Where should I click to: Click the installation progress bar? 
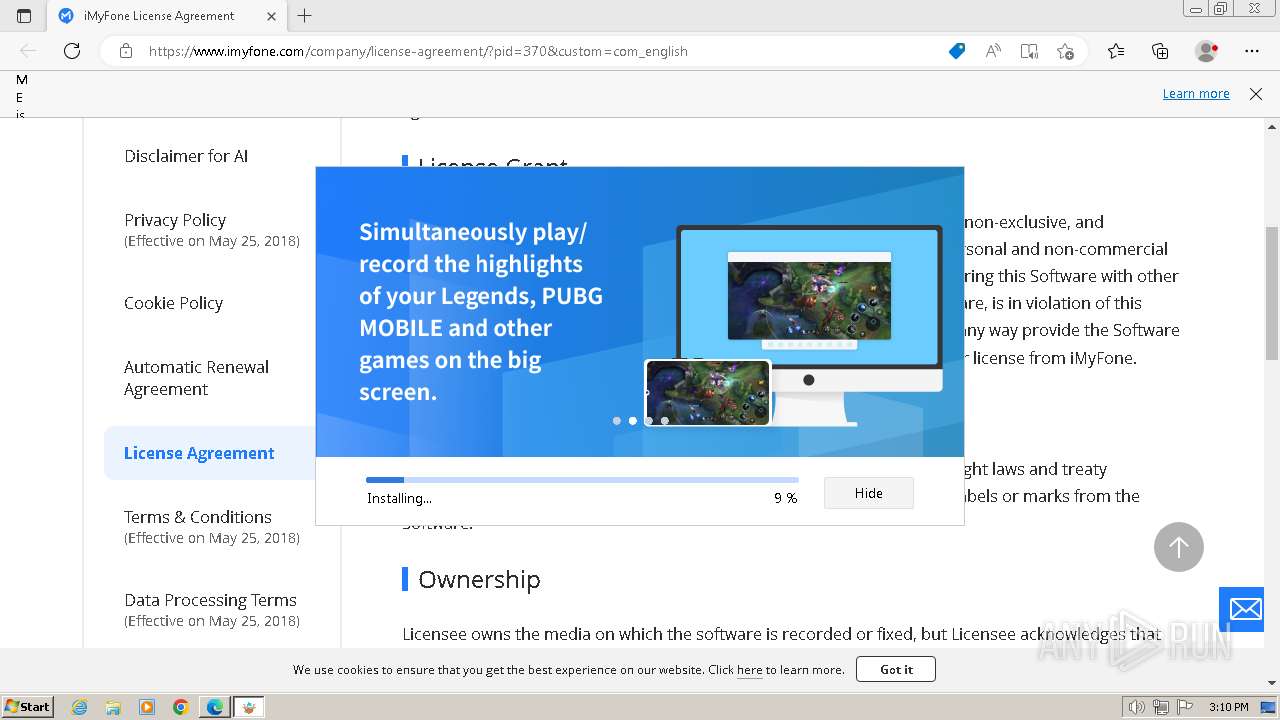click(582, 480)
